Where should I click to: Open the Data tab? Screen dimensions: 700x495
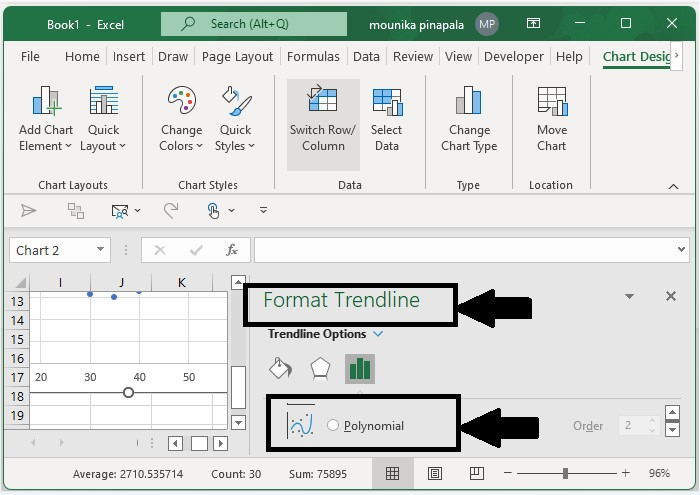[x=366, y=57]
